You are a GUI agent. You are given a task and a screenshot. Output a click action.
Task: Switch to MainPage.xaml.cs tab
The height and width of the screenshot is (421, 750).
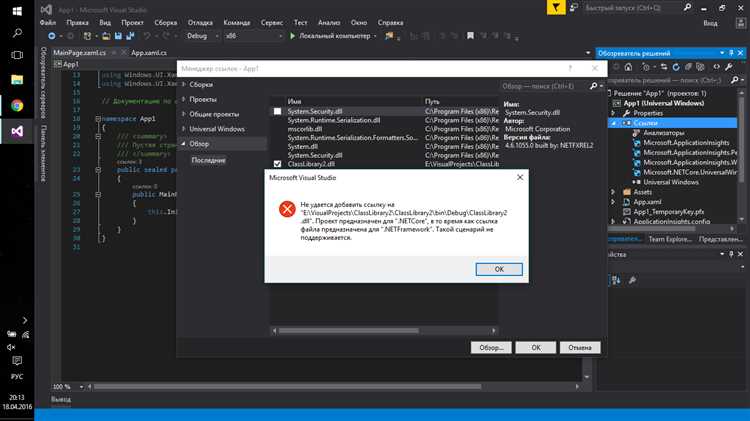pos(79,53)
